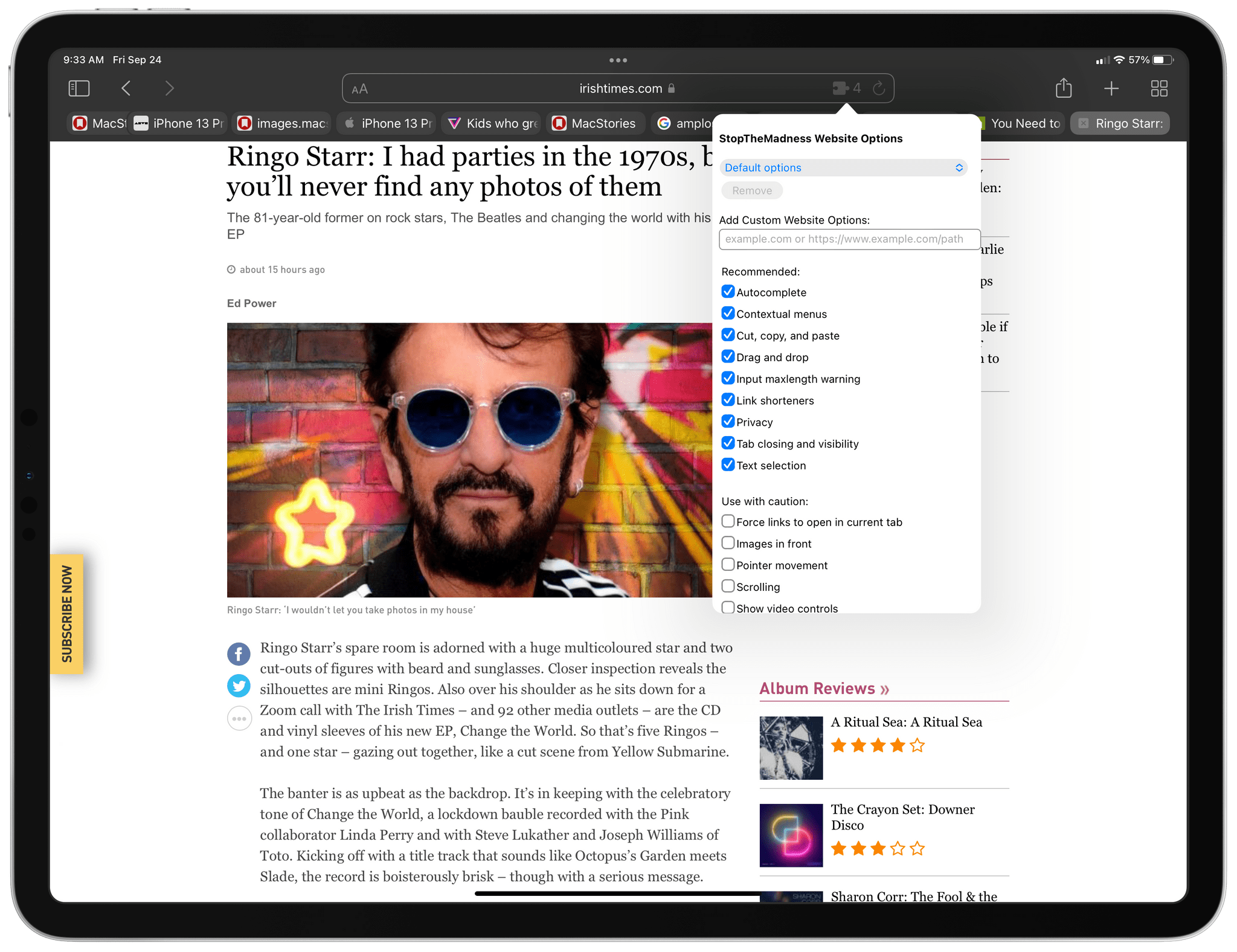Screen dimensions: 1237x952
Task: Toggle Link shorteners checkbox
Action: 728,400
